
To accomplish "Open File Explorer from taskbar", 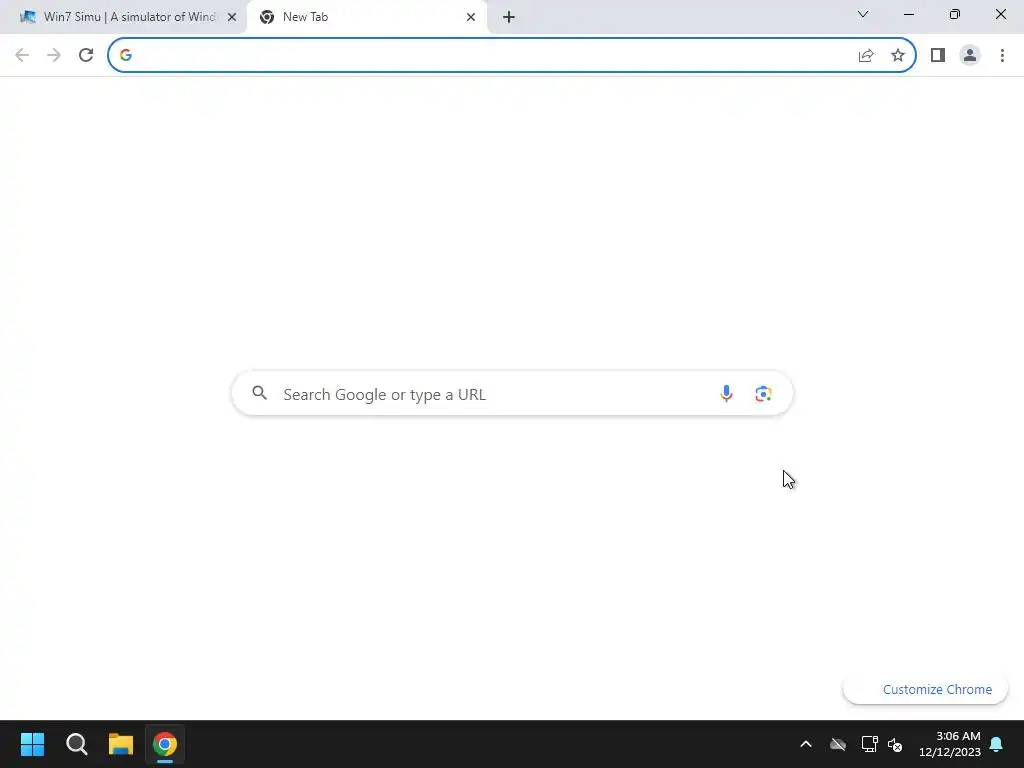I will (121, 744).
